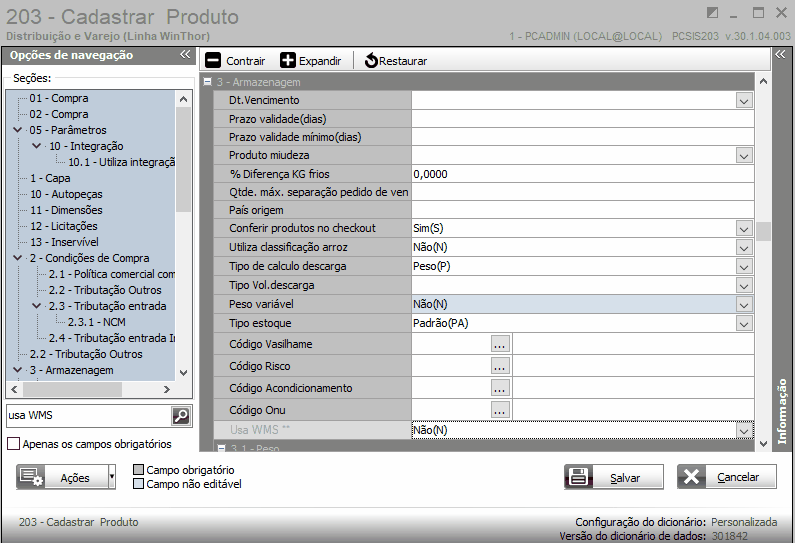
Task: Click the search magnifier icon next to usa WMS
Action: coord(181,416)
